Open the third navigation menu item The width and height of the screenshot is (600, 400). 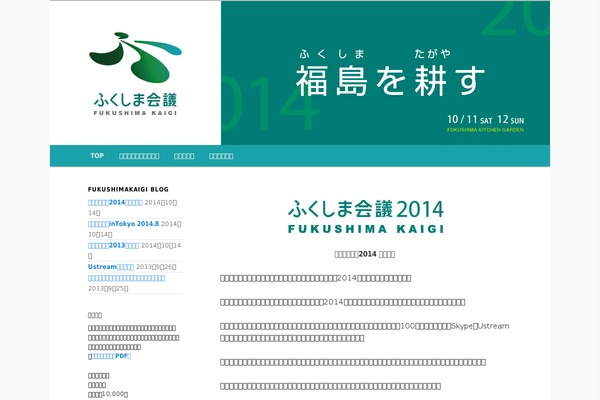184,156
